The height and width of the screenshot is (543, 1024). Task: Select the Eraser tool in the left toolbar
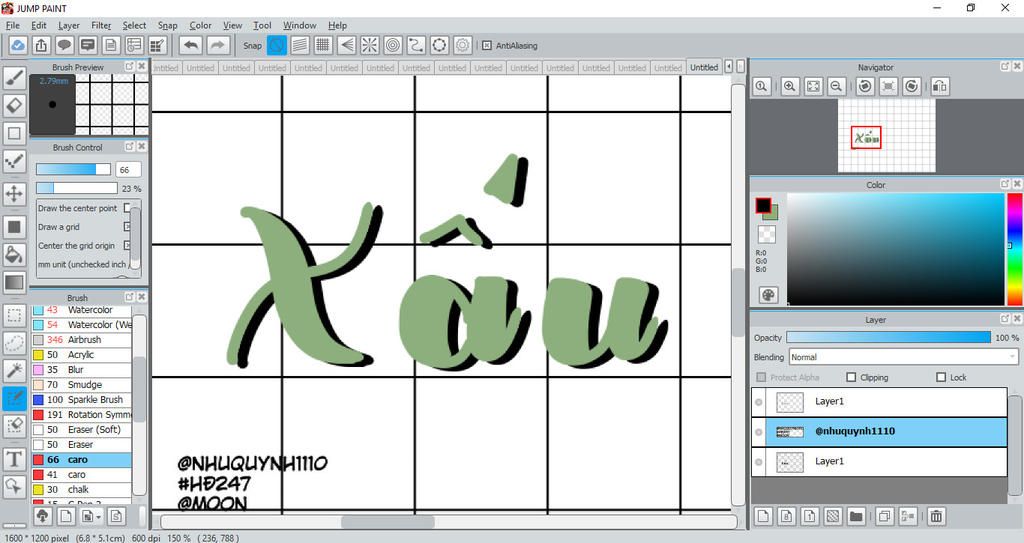14,105
